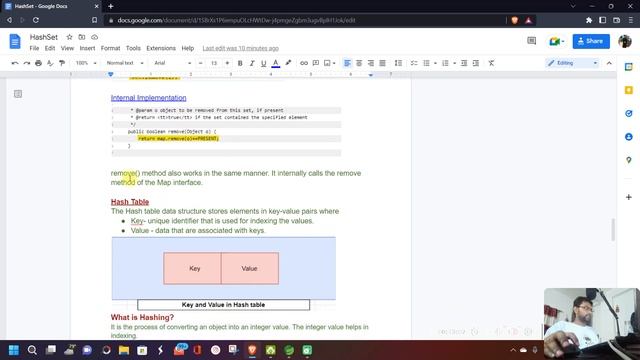The image size is (640, 360).
Task: Open text color picker
Action: coord(276,63)
